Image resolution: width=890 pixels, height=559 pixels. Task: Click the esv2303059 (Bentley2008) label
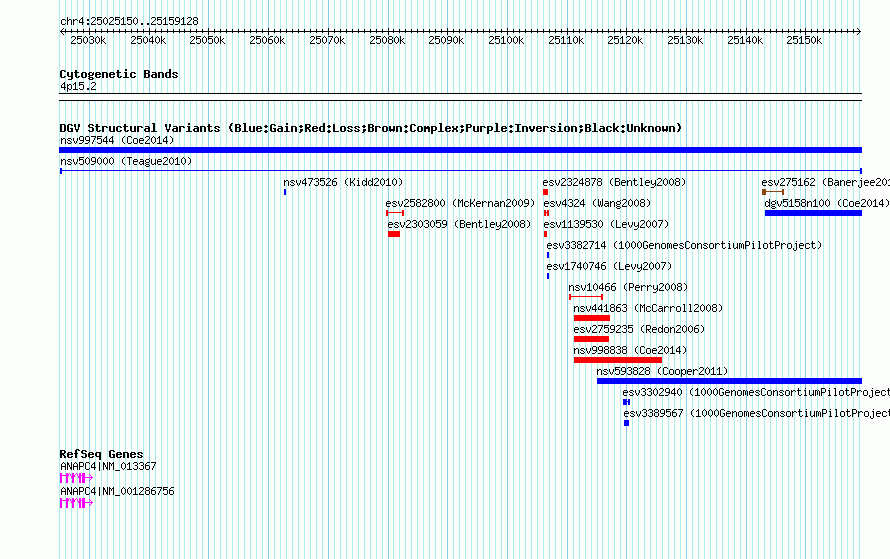459,224
